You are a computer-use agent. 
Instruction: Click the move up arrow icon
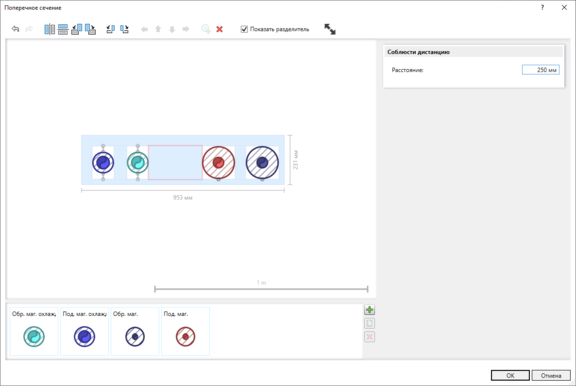[x=158, y=29]
